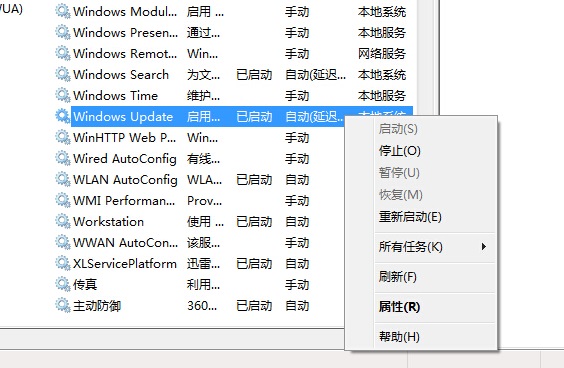This screenshot has width=564, height=368.
Task: Choose 刷新(F) in context menu
Action: pyautogui.click(x=397, y=277)
